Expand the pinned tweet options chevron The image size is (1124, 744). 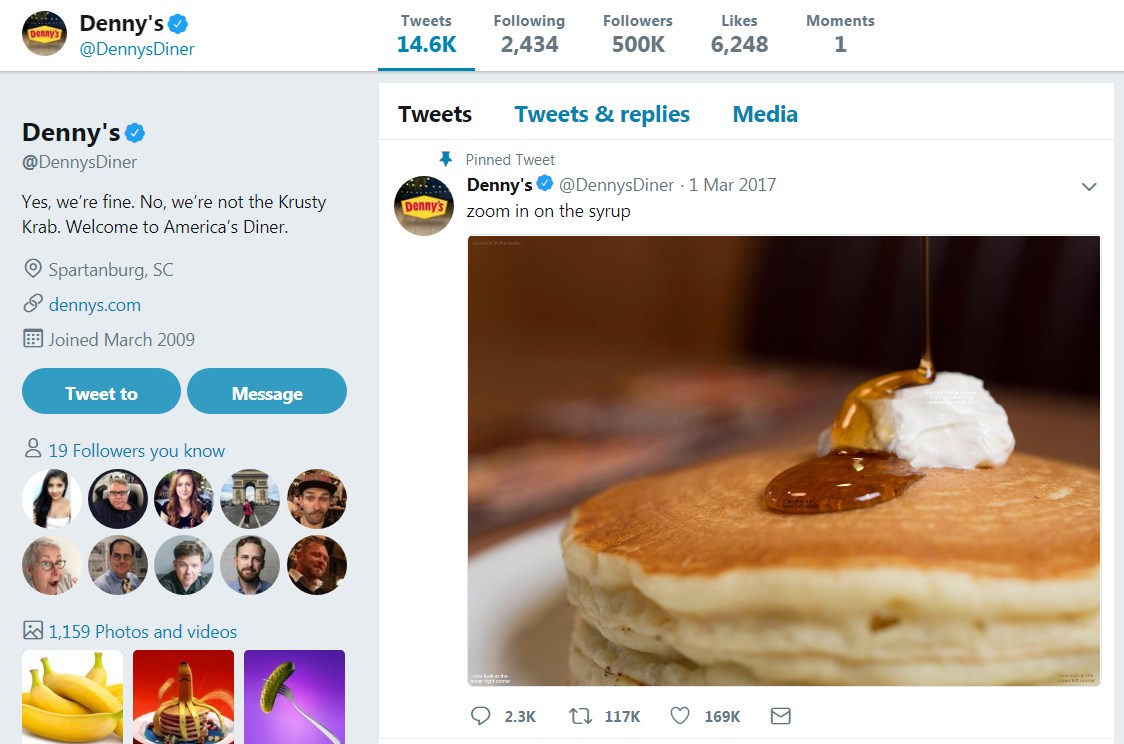(x=1089, y=187)
